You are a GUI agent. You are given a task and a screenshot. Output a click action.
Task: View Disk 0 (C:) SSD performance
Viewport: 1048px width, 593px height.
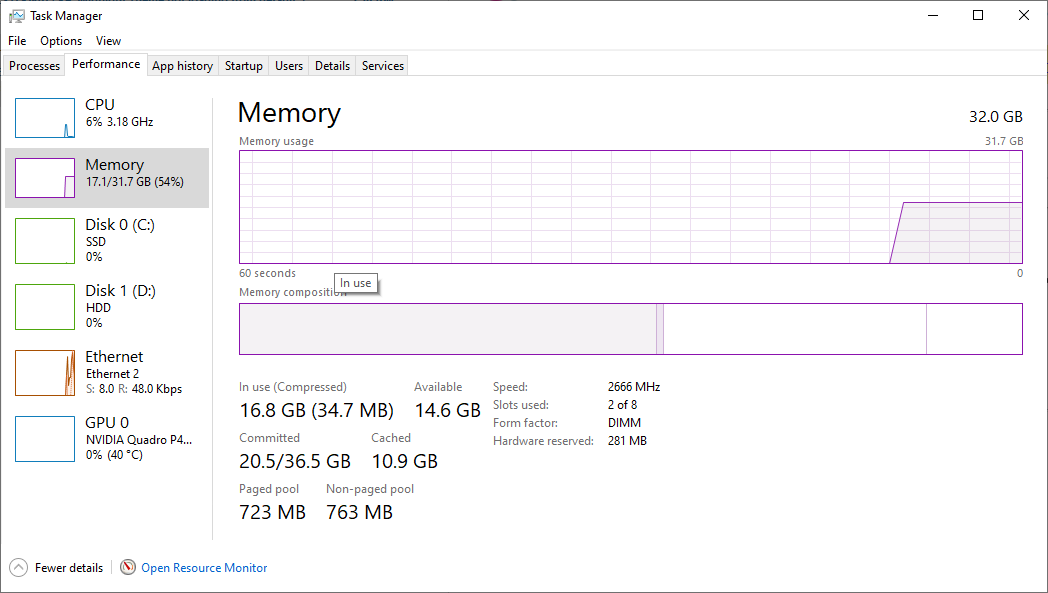tap(105, 241)
